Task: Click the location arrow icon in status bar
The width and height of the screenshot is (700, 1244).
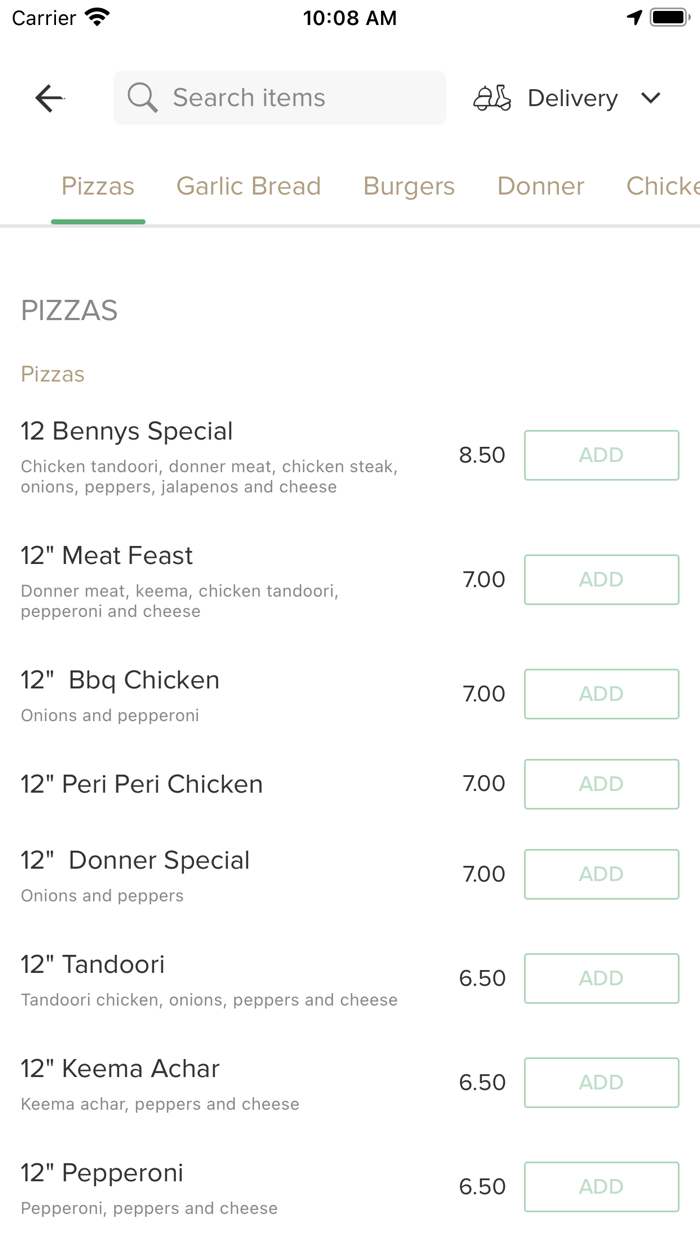Action: (634, 16)
